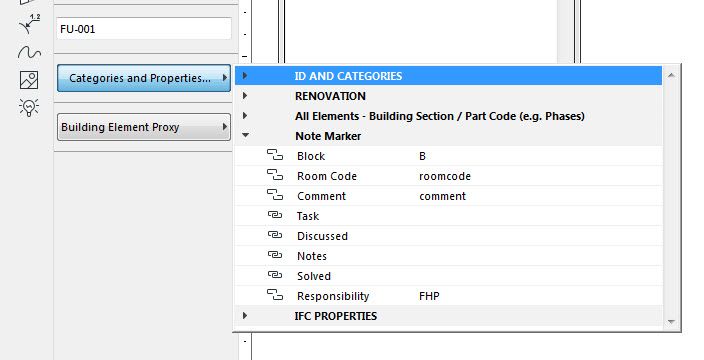Click the Comment property label
Screen dimensions: 704x360
(x=321, y=196)
